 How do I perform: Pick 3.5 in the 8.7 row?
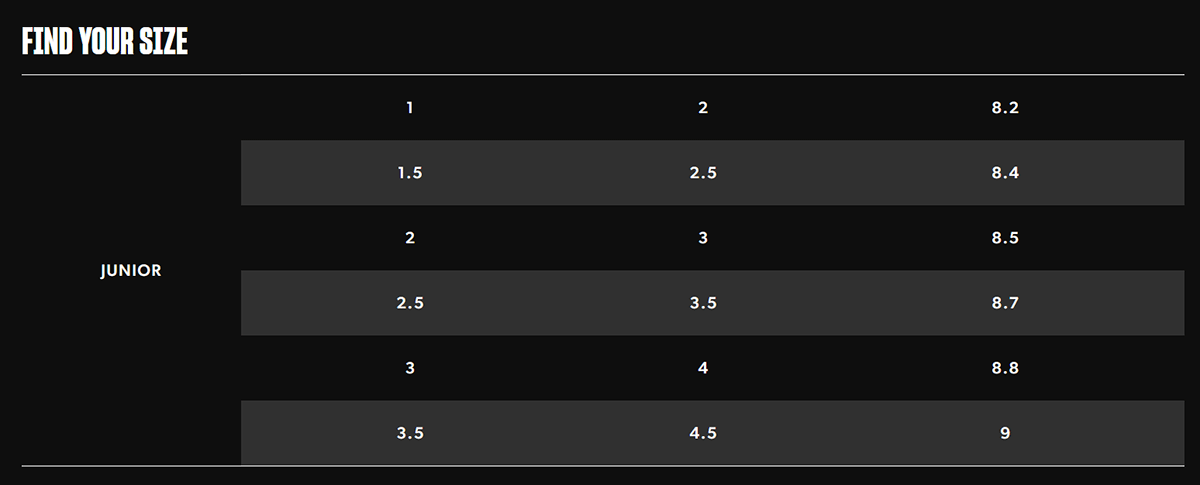click(x=703, y=303)
